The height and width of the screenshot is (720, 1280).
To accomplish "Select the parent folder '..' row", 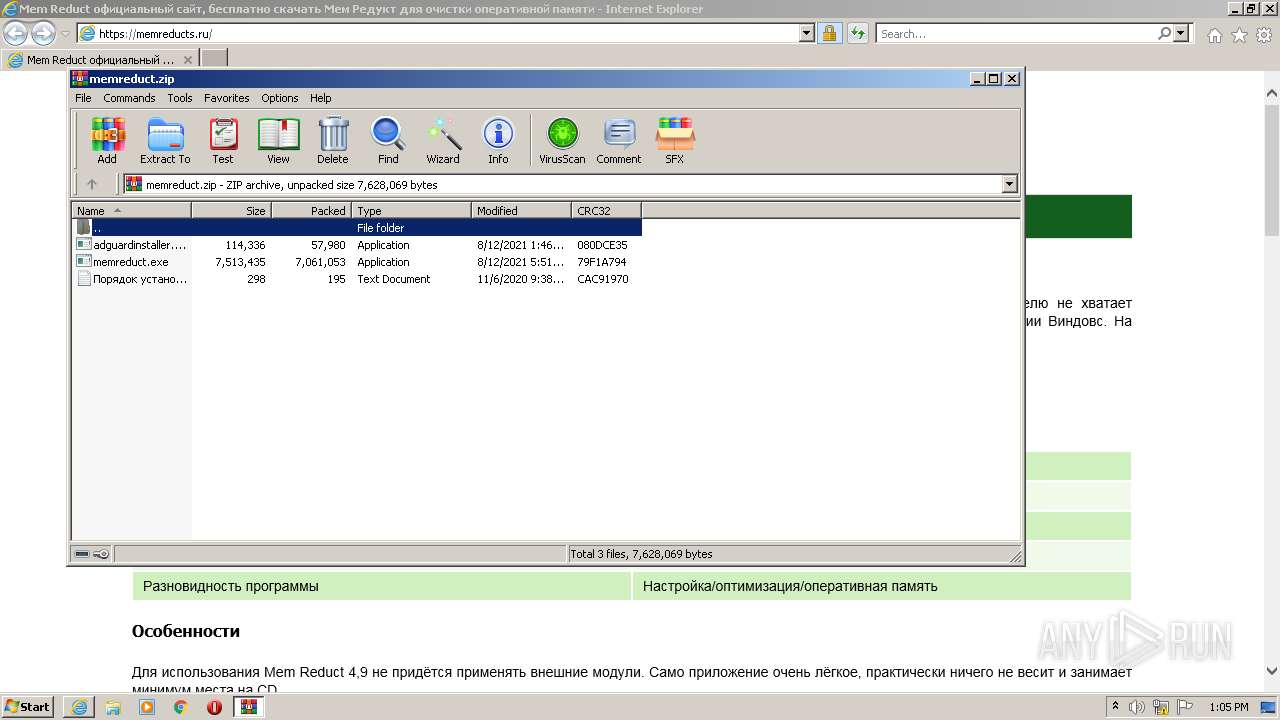I will 357,228.
